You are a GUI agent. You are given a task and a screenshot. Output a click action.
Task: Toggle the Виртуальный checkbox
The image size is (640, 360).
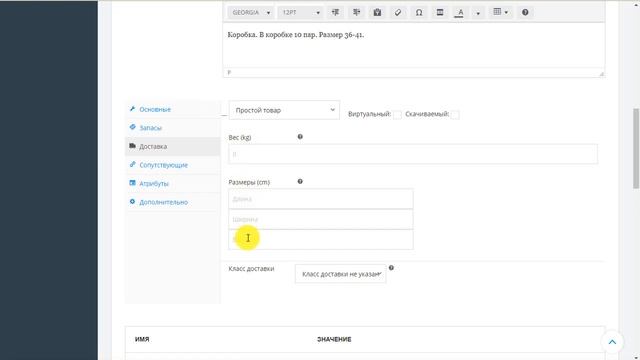tap(397, 115)
